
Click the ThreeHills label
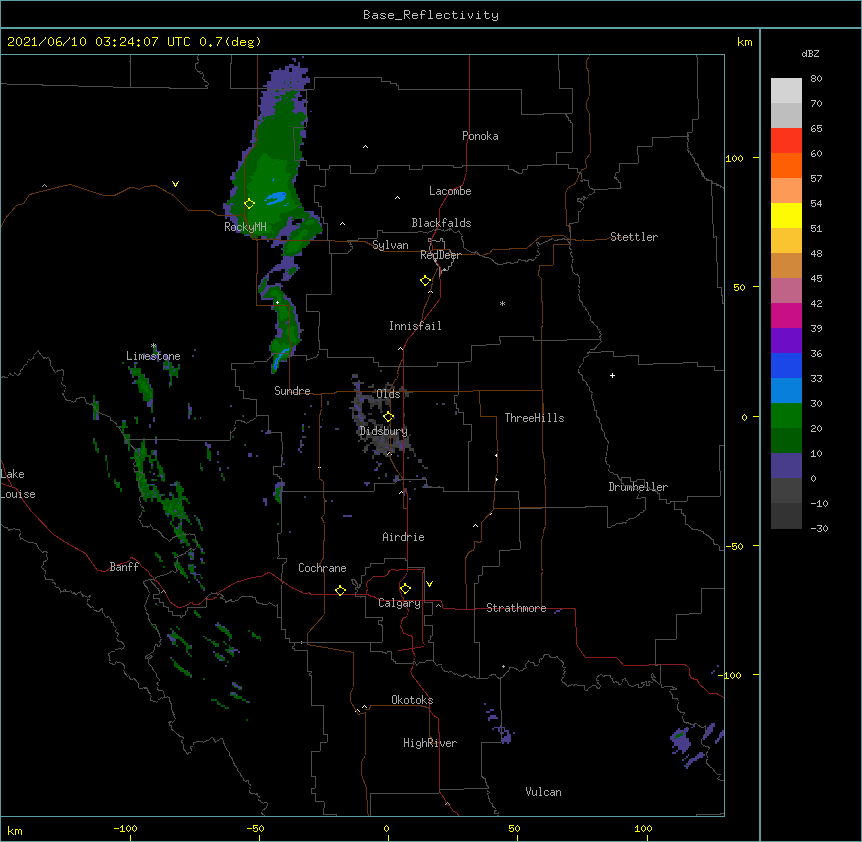point(534,418)
